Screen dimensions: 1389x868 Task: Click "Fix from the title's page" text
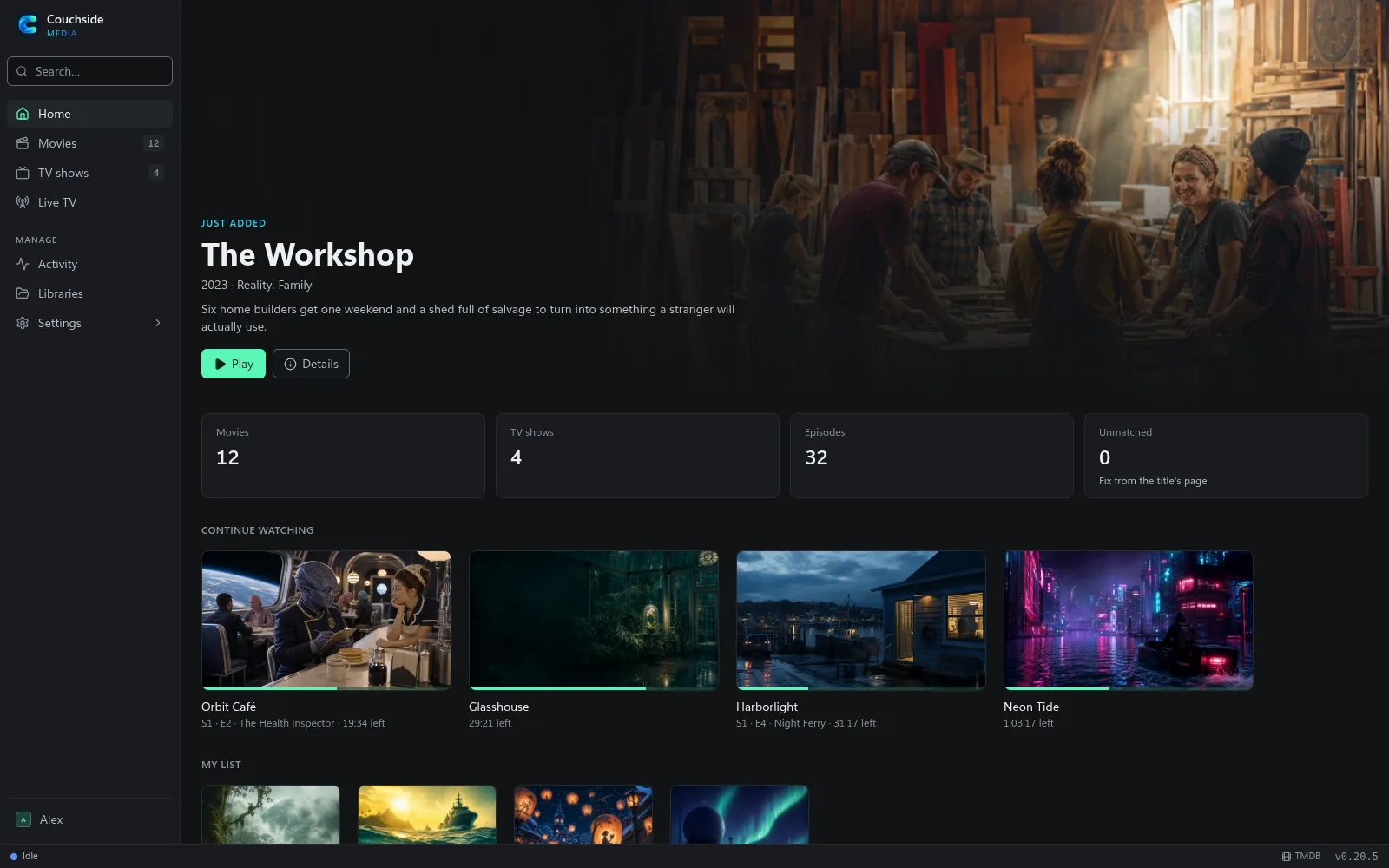[1153, 481]
